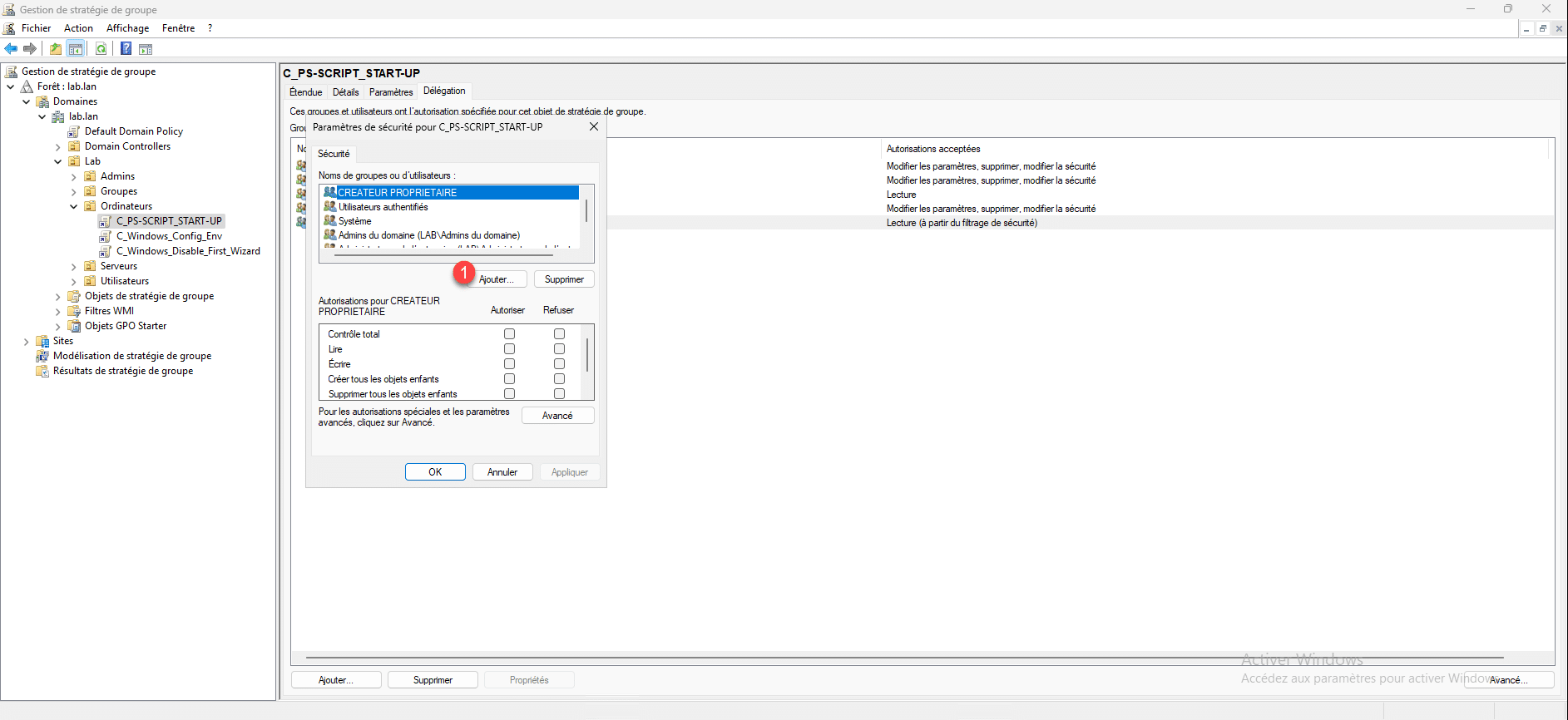Check Autoriser for Contrôle total
Image resolution: width=1568 pixels, height=720 pixels.
tap(509, 334)
